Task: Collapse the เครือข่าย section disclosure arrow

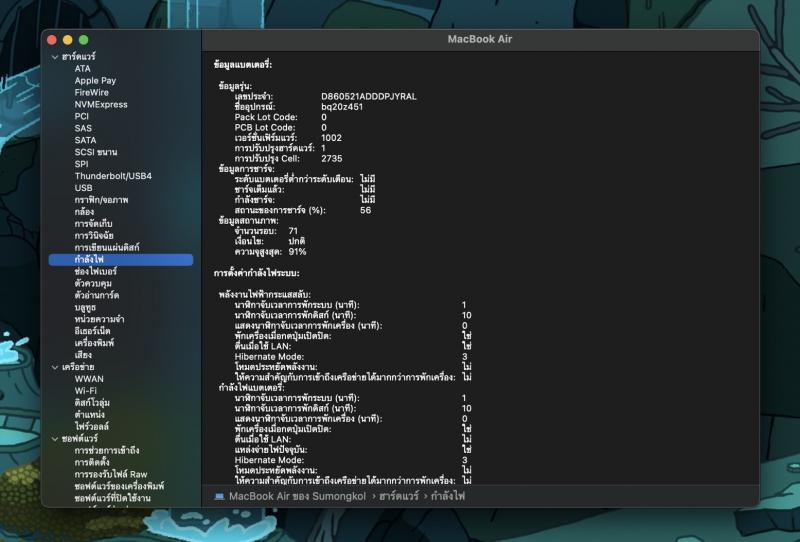Action: coord(55,367)
